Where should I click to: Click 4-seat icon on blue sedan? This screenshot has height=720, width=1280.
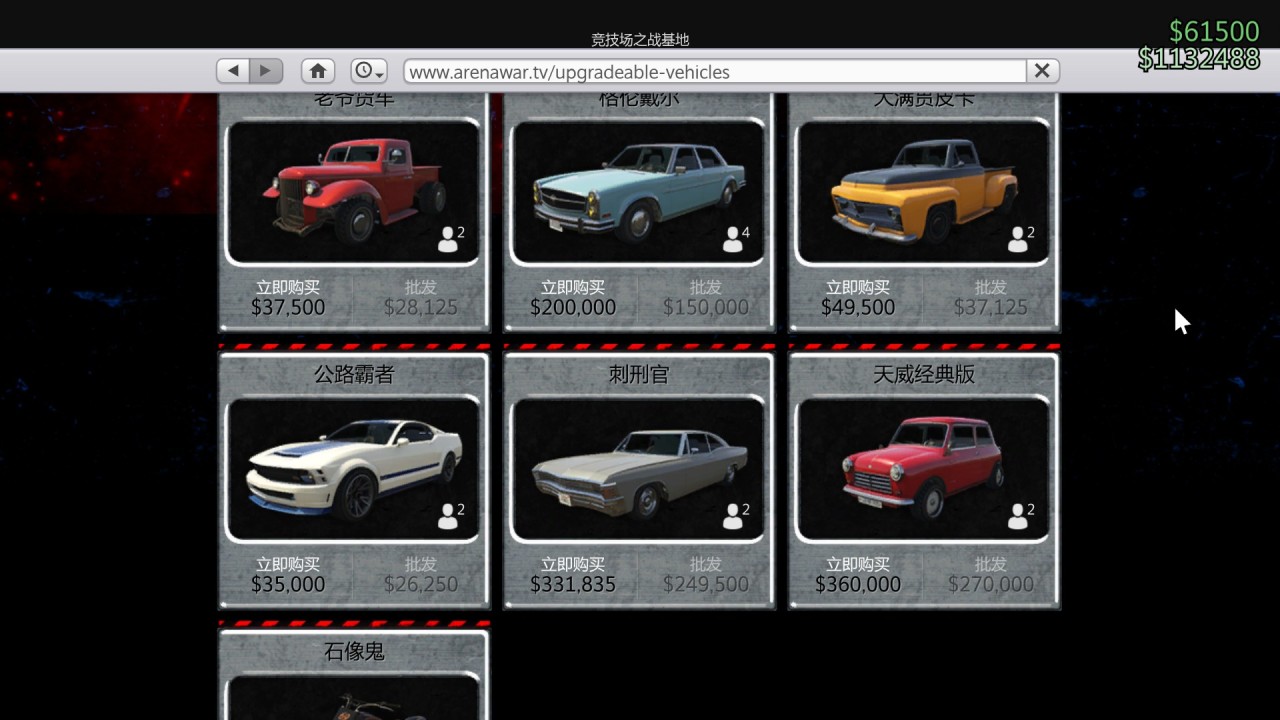pos(736,239)
